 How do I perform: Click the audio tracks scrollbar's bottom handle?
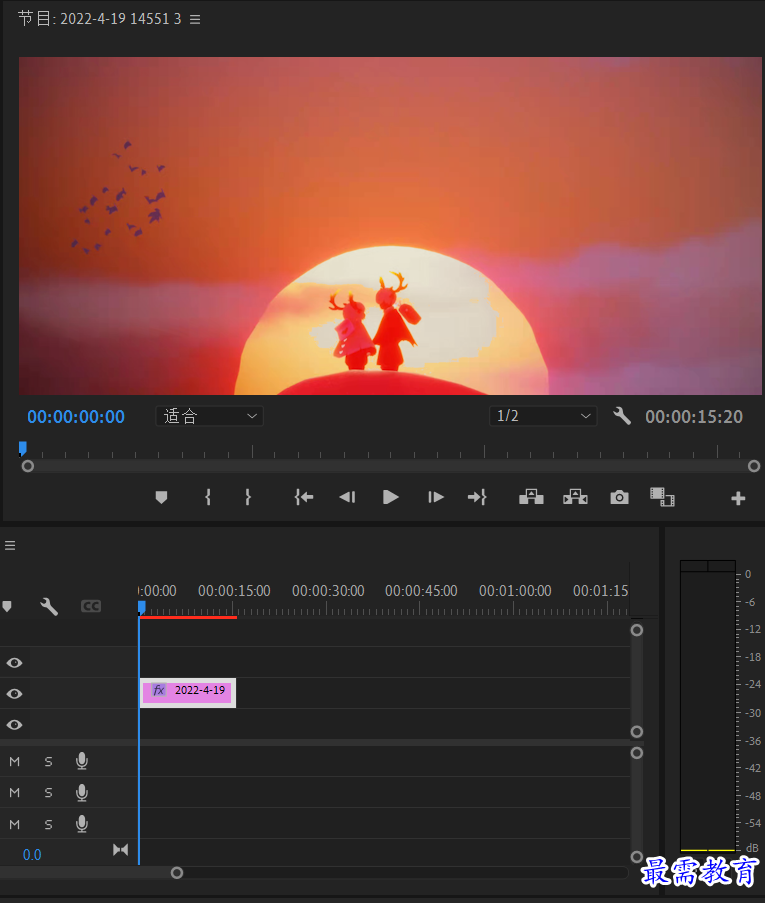coord(637,857)
